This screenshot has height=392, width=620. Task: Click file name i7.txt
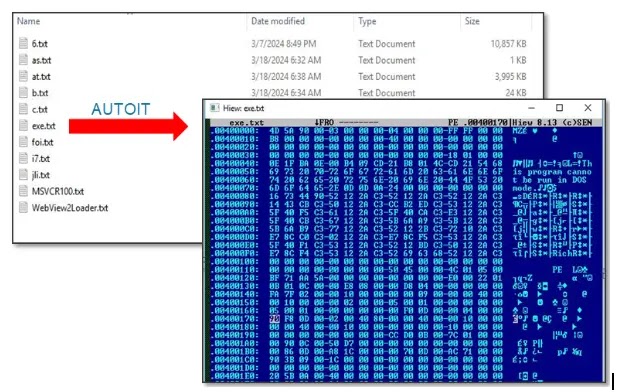point(41,159)
